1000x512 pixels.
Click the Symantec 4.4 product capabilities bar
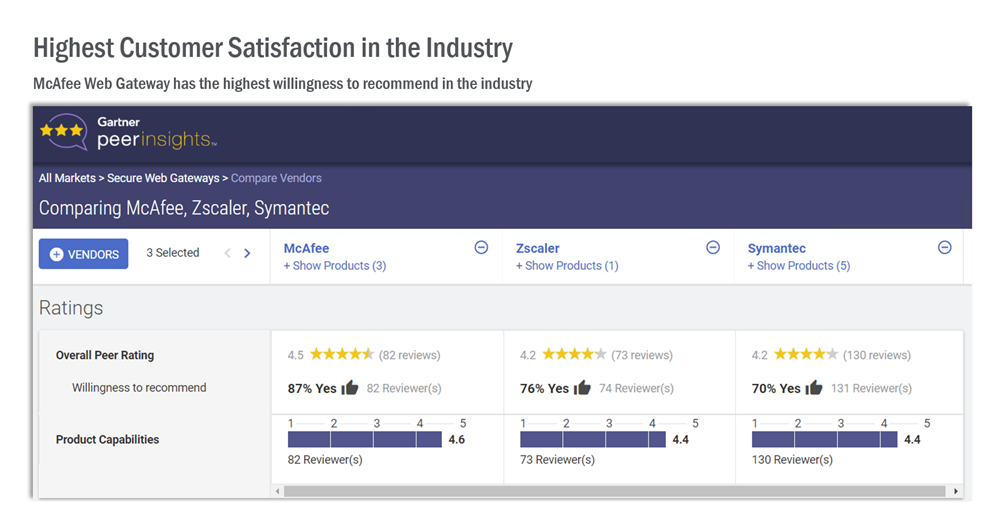click(x=825, y=439)
